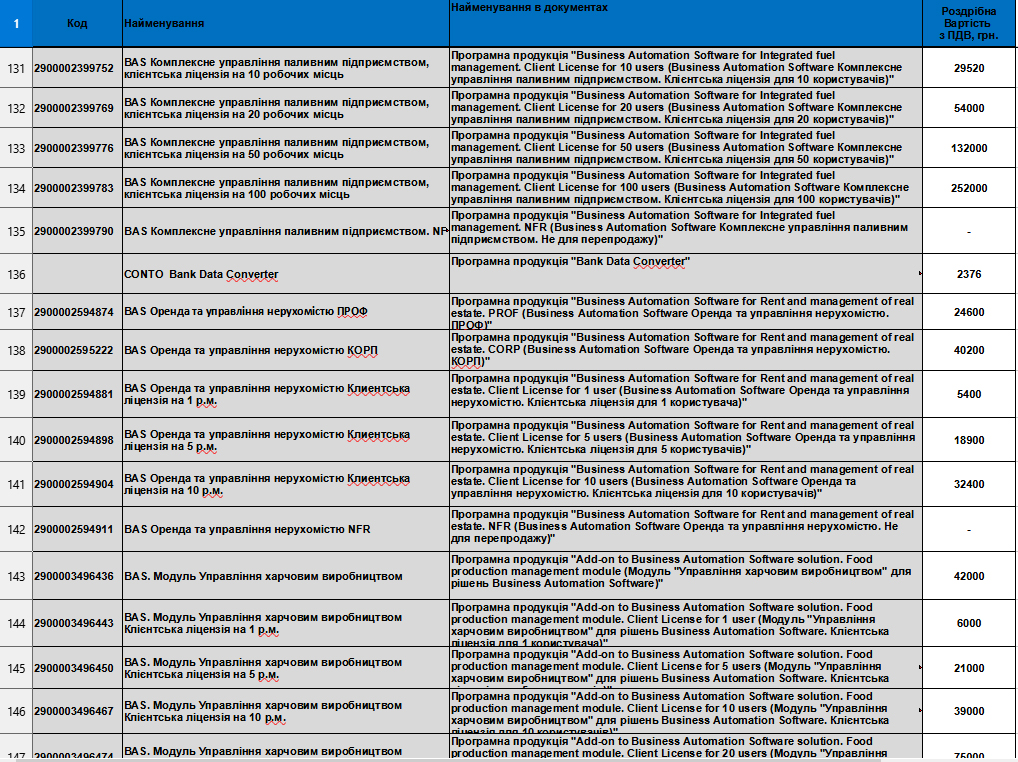Select the "CONTO Bank Data Converter" name cell
This screenshot has height=762, width=1018.
pos(285,274)
